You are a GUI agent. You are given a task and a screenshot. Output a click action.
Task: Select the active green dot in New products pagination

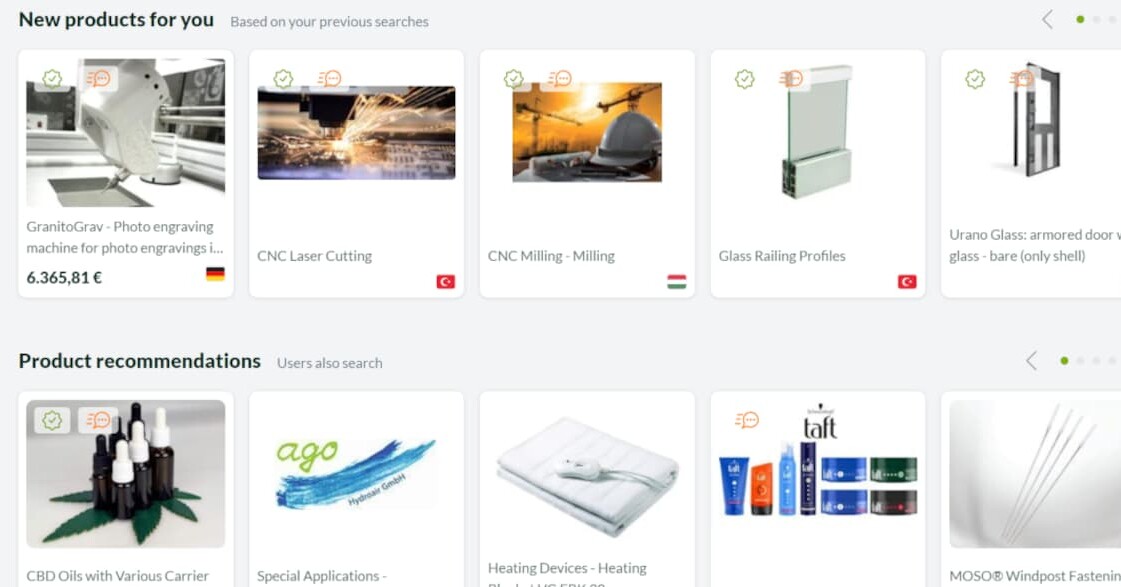click(1080, 20)
